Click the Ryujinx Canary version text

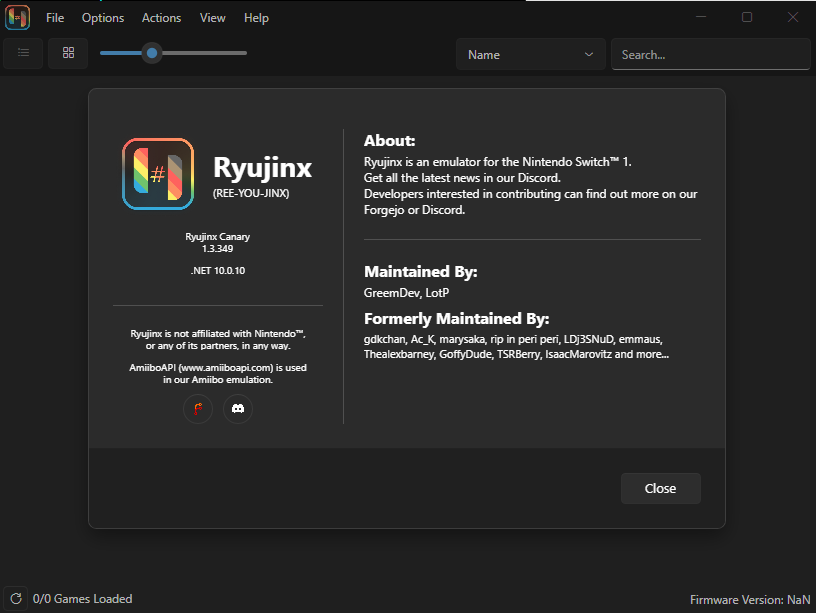pos(218,242)
